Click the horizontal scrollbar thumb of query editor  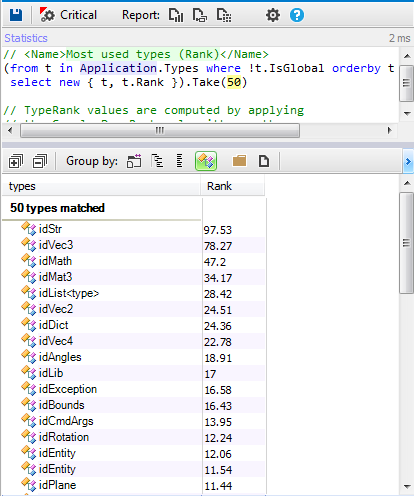(x=160, y=130)
